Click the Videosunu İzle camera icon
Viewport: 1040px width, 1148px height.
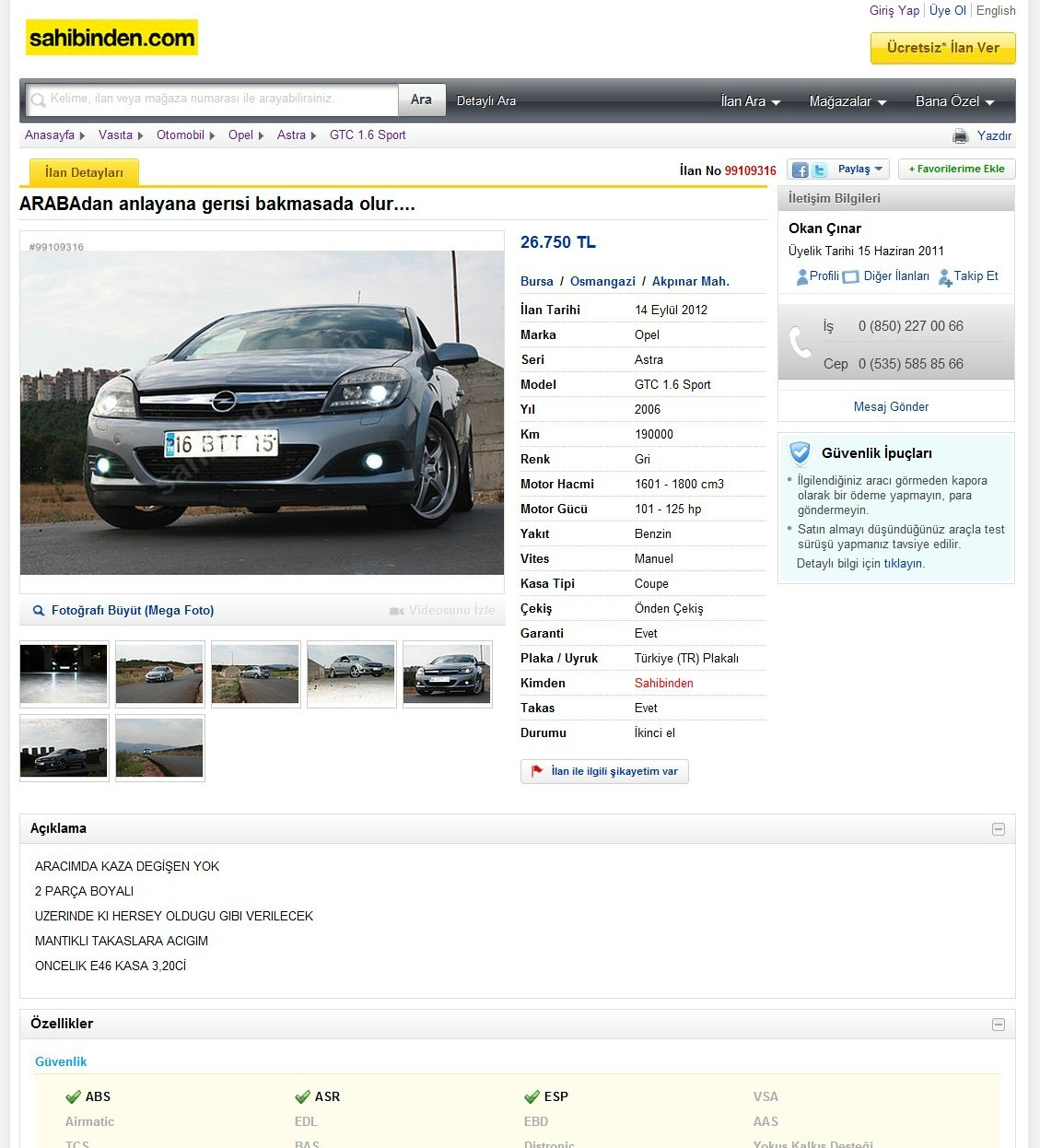[397, 611]
